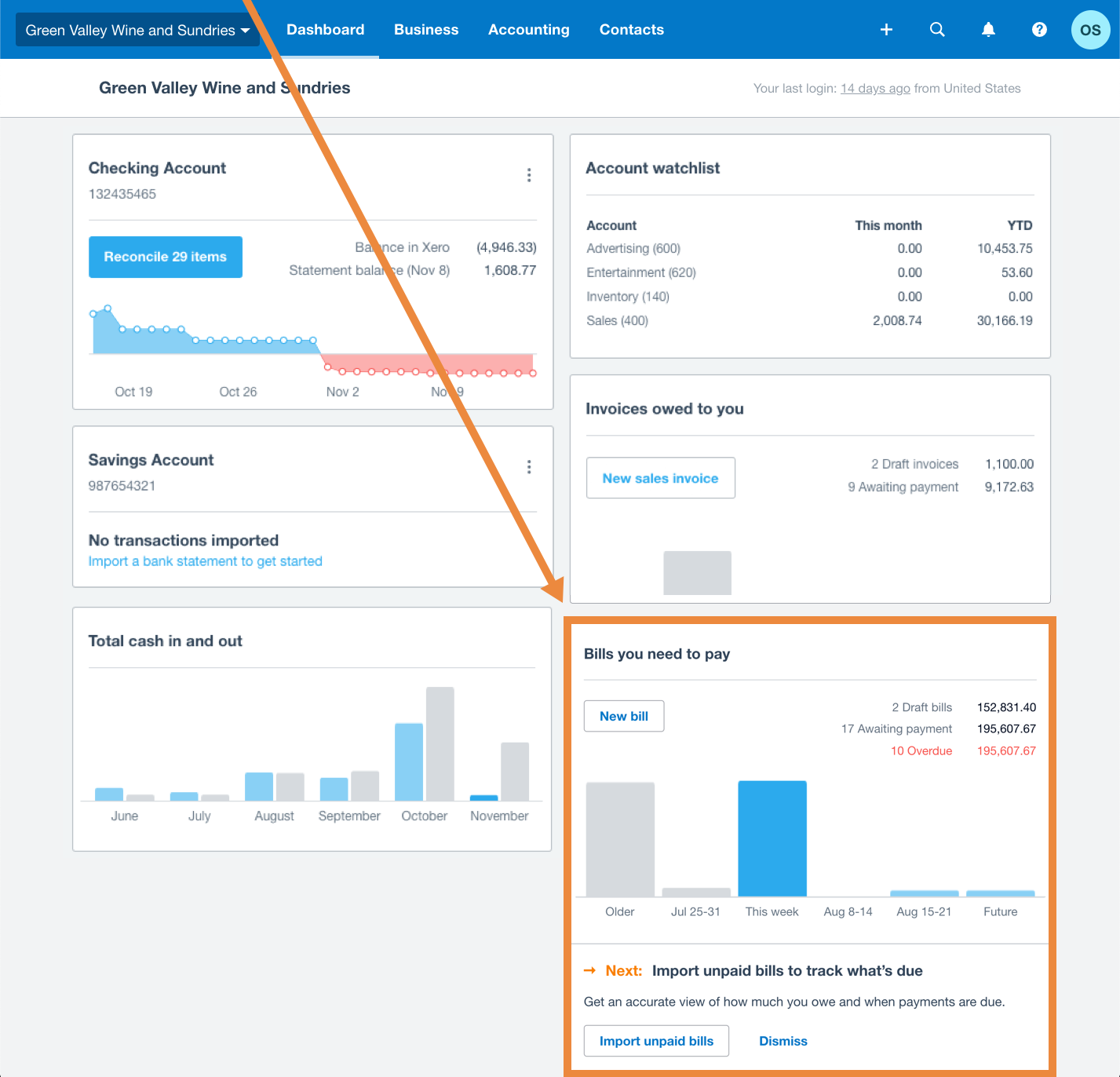The height and width of the screenshot is (1077, 1120).
Task: Open Account watchlist heading
Action: (653, 168)
